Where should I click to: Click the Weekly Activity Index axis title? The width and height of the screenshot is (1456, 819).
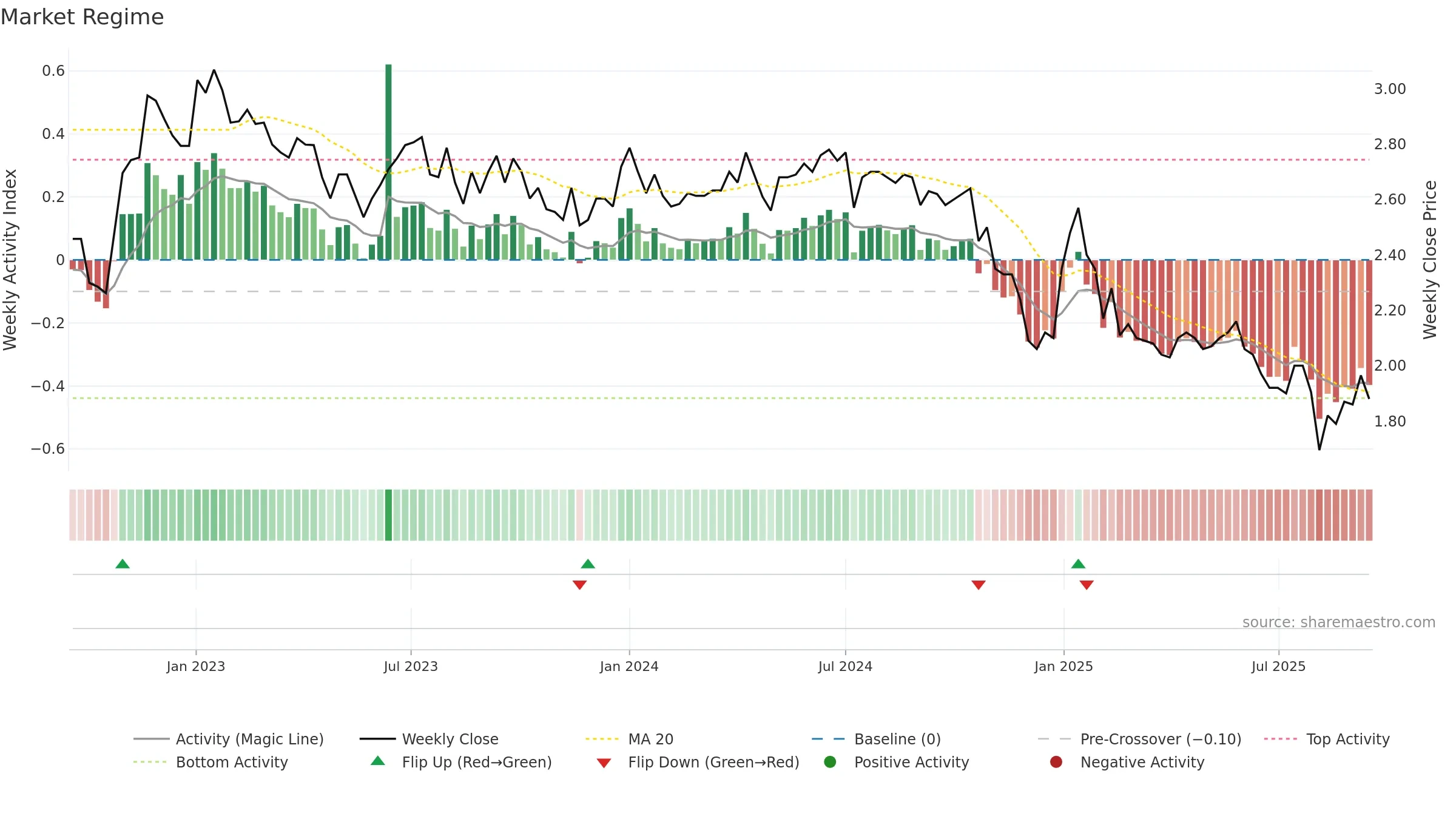[x=10, y=260]
